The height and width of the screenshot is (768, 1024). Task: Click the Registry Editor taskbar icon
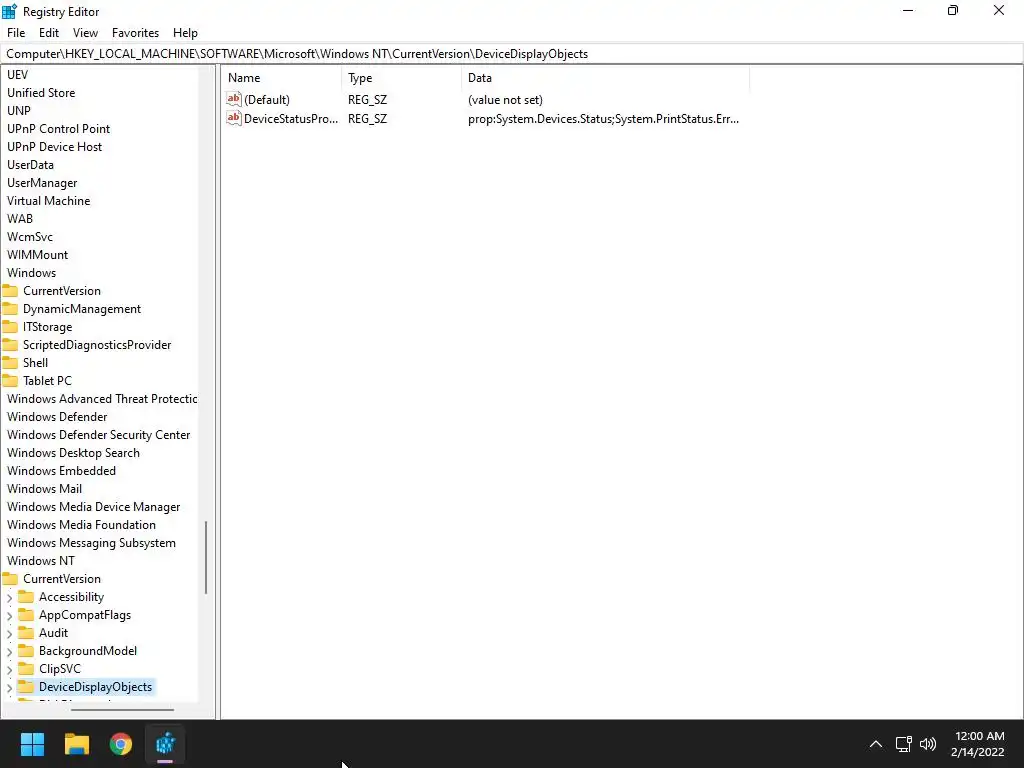pos(165,744)
